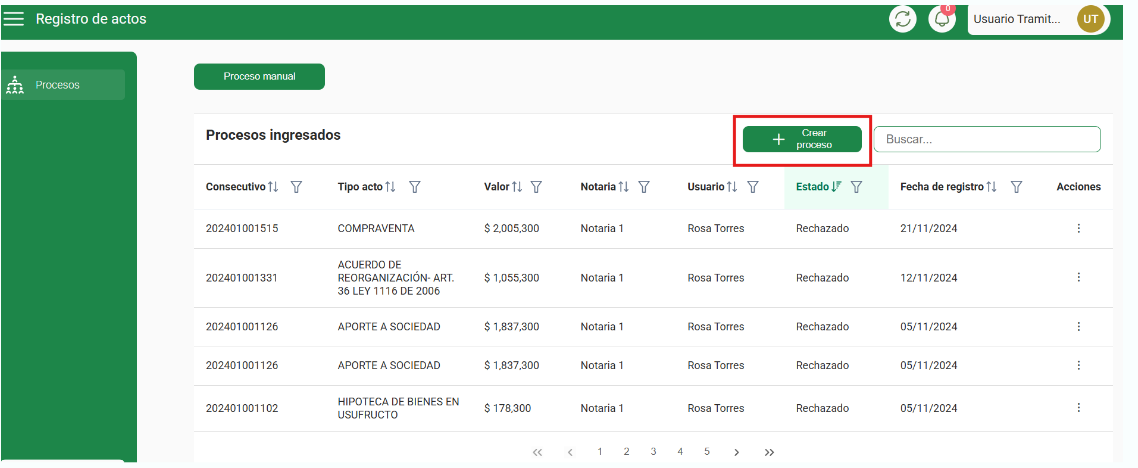Focus the Buscar search field

click(x=987, y=139)
